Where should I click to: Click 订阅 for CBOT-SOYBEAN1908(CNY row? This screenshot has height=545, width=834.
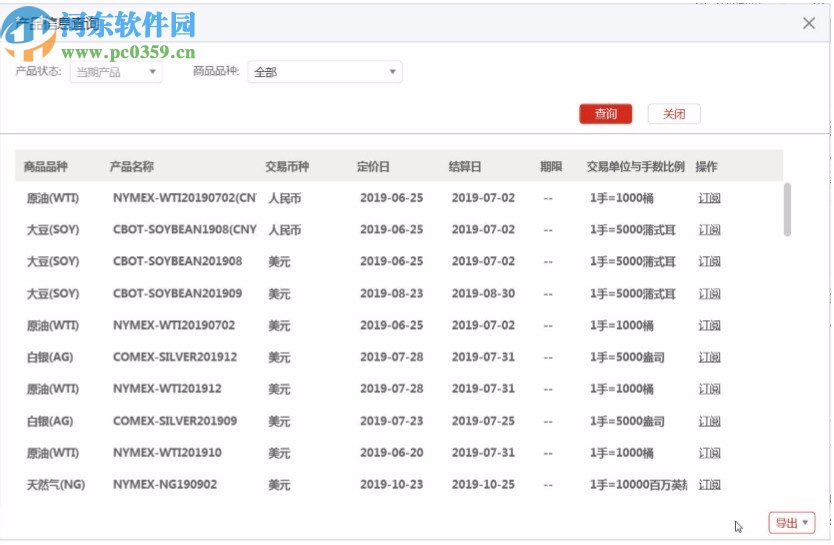(x=709, y=230)
